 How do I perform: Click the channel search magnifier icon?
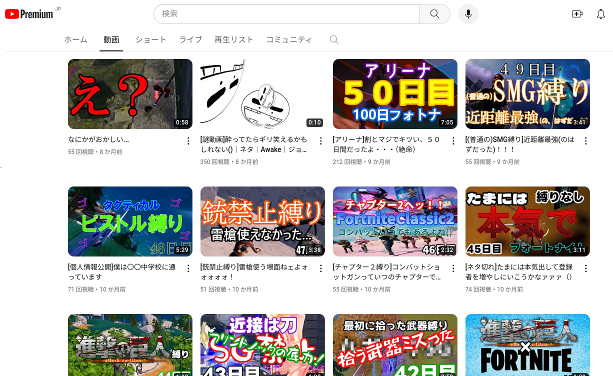click(x=334, y=39)
